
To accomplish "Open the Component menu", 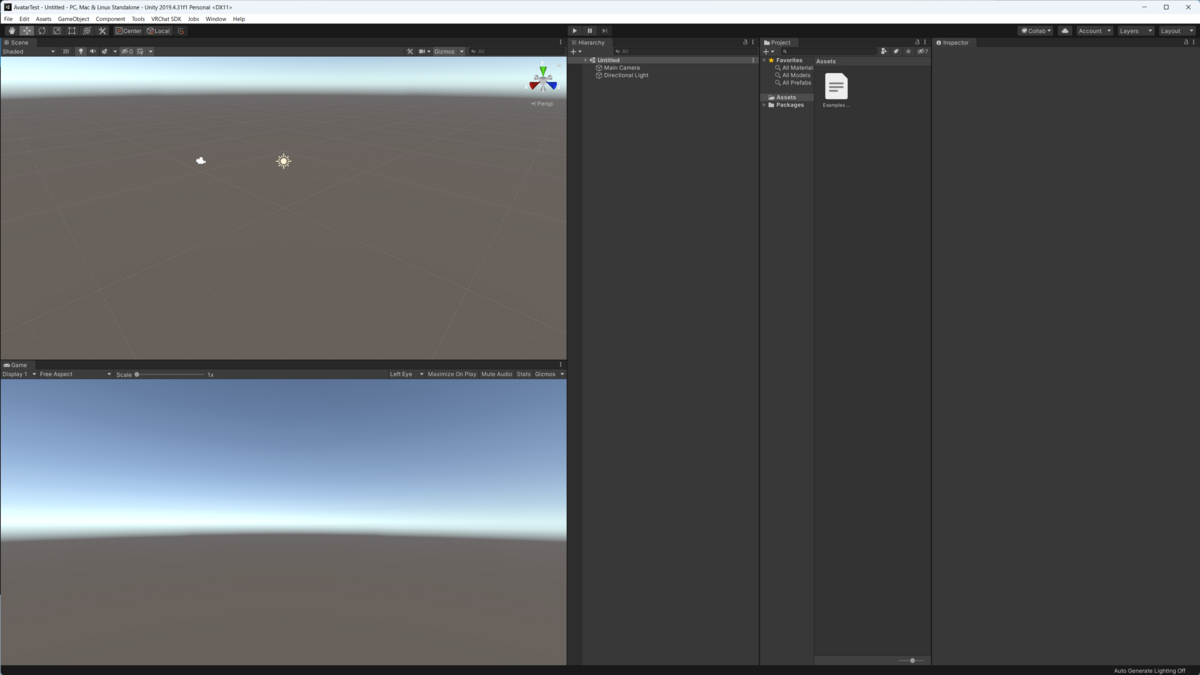I will pyautogui.click(x=110, y=19).
